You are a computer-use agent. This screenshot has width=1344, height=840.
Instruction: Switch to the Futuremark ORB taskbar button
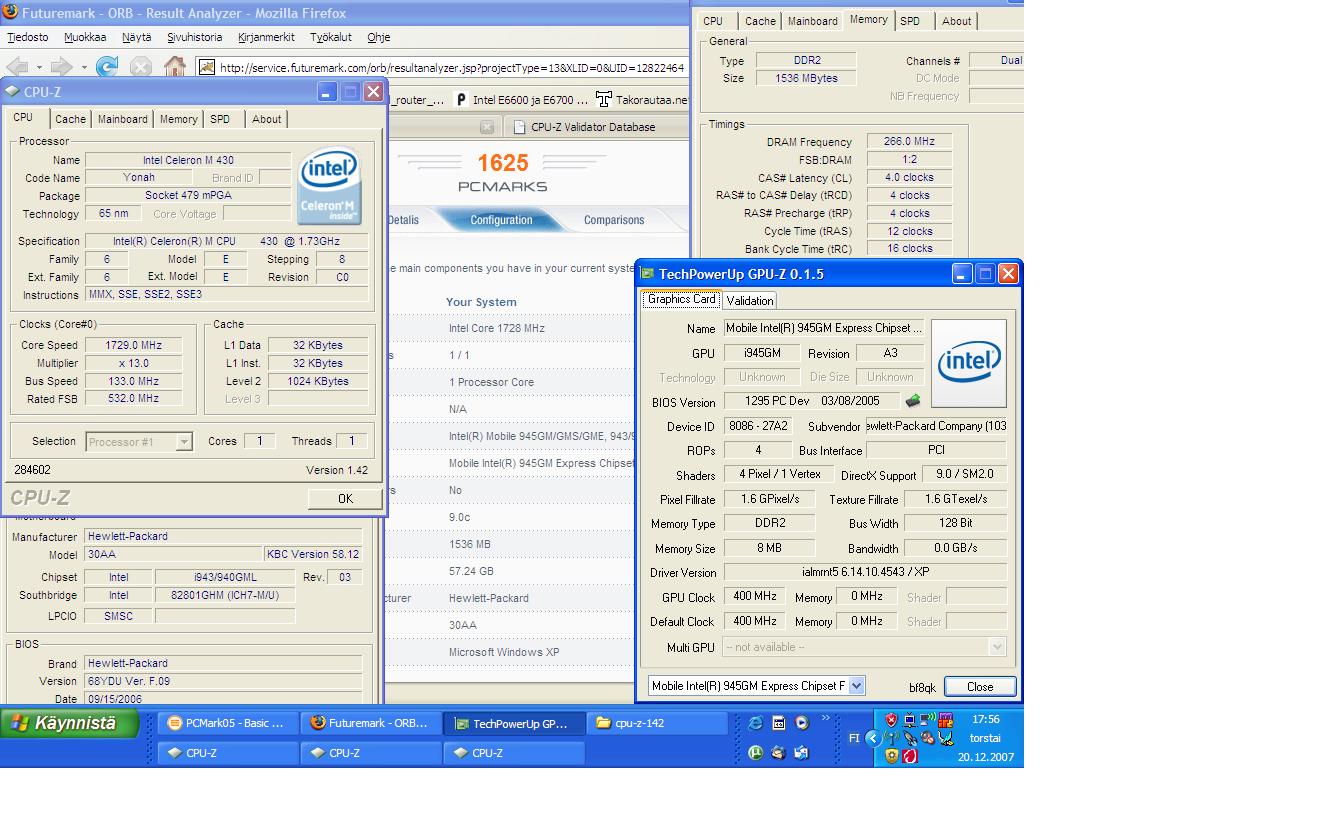[x=371, y=723]
